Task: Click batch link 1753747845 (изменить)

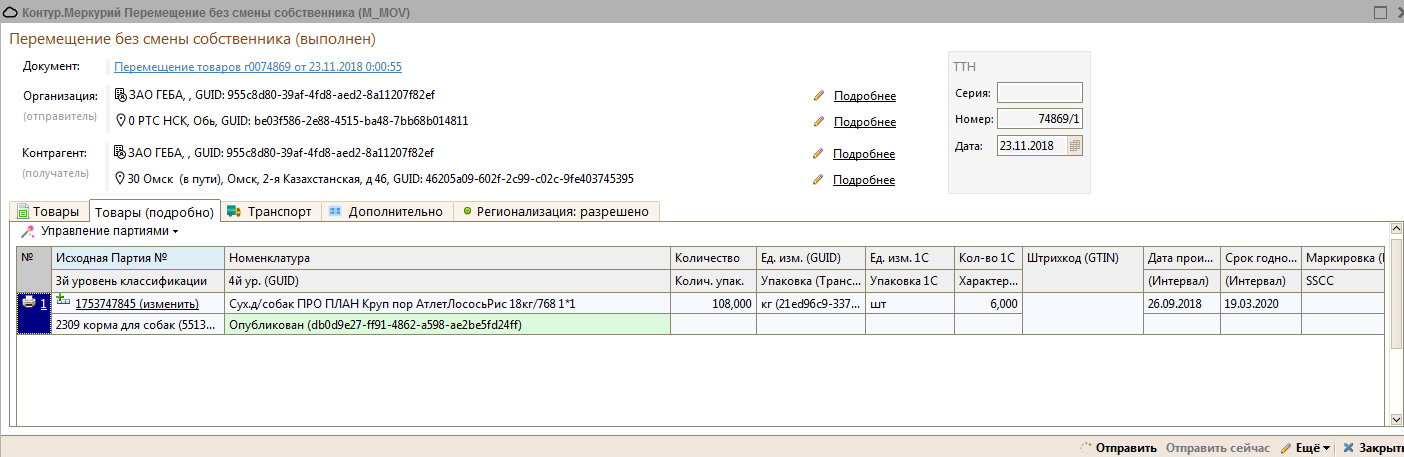Action: [x=137, y=304]
